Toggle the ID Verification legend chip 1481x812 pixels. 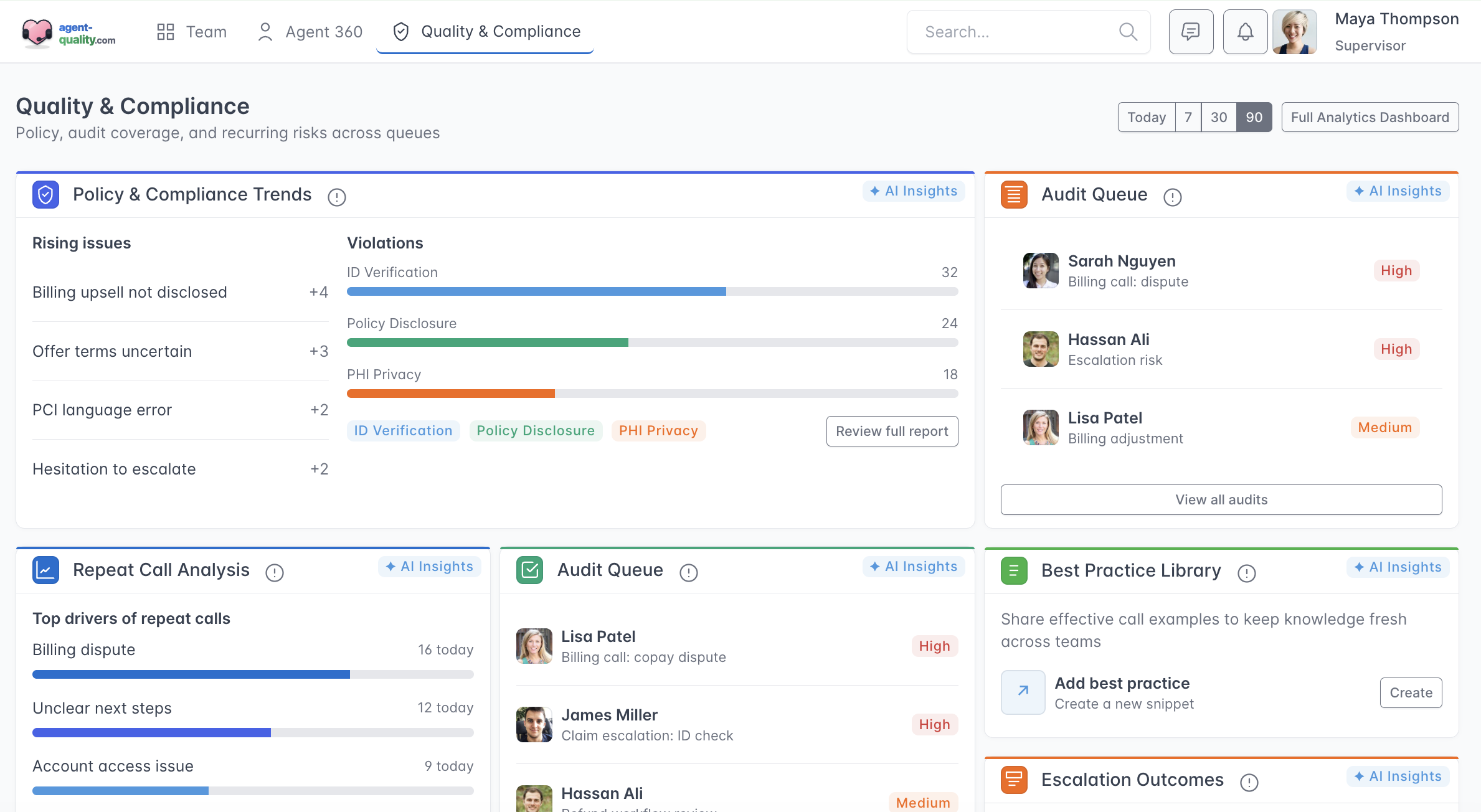pyautogui.click(x=403, y=431)
